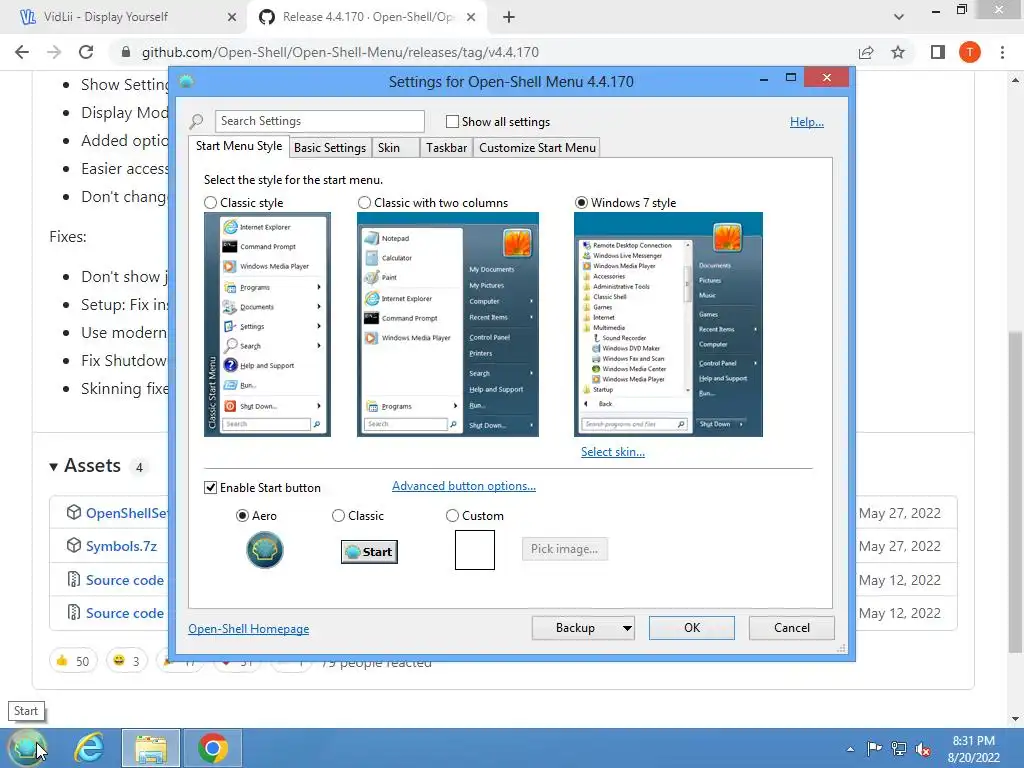Enable Show all settings checkbox
Image resolution: width=1024 pixels, height=768 pixels.
tap(452, 121)
